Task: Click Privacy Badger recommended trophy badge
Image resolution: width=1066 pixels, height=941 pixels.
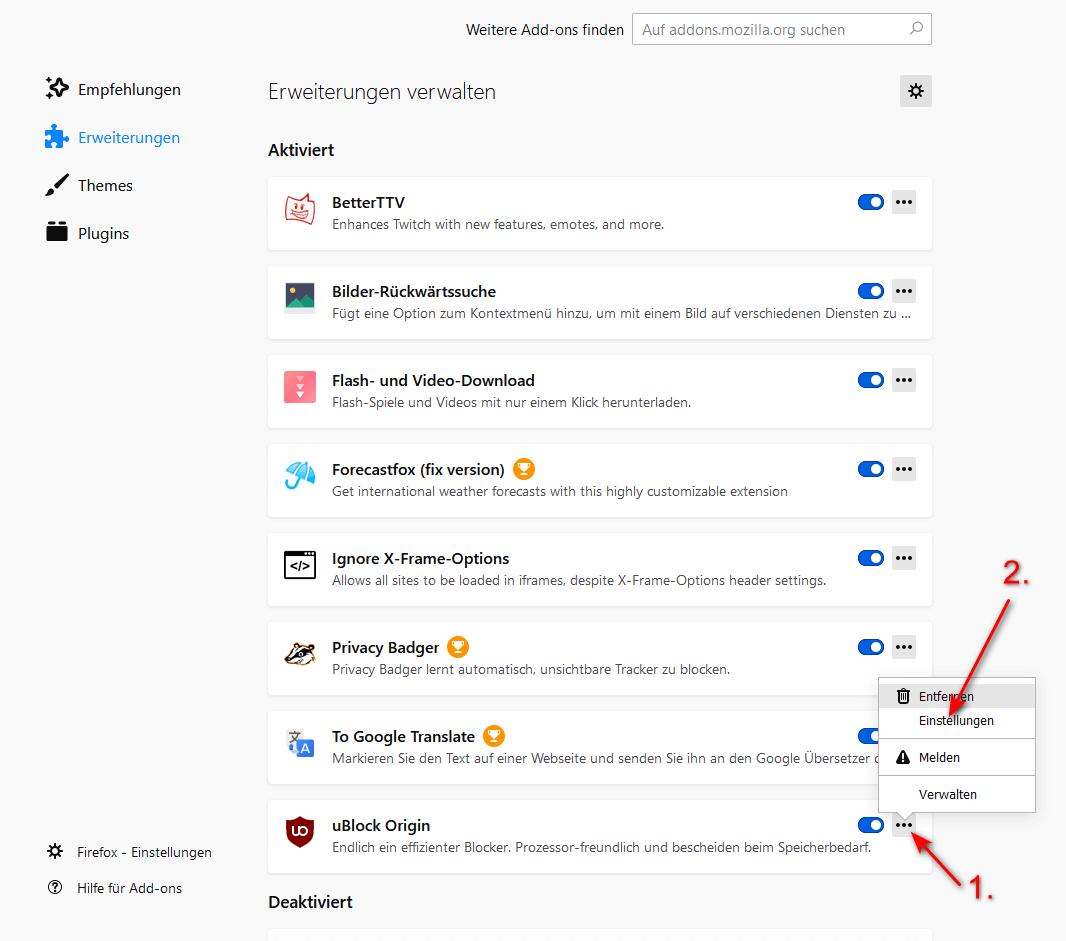Action: point(458,647)
